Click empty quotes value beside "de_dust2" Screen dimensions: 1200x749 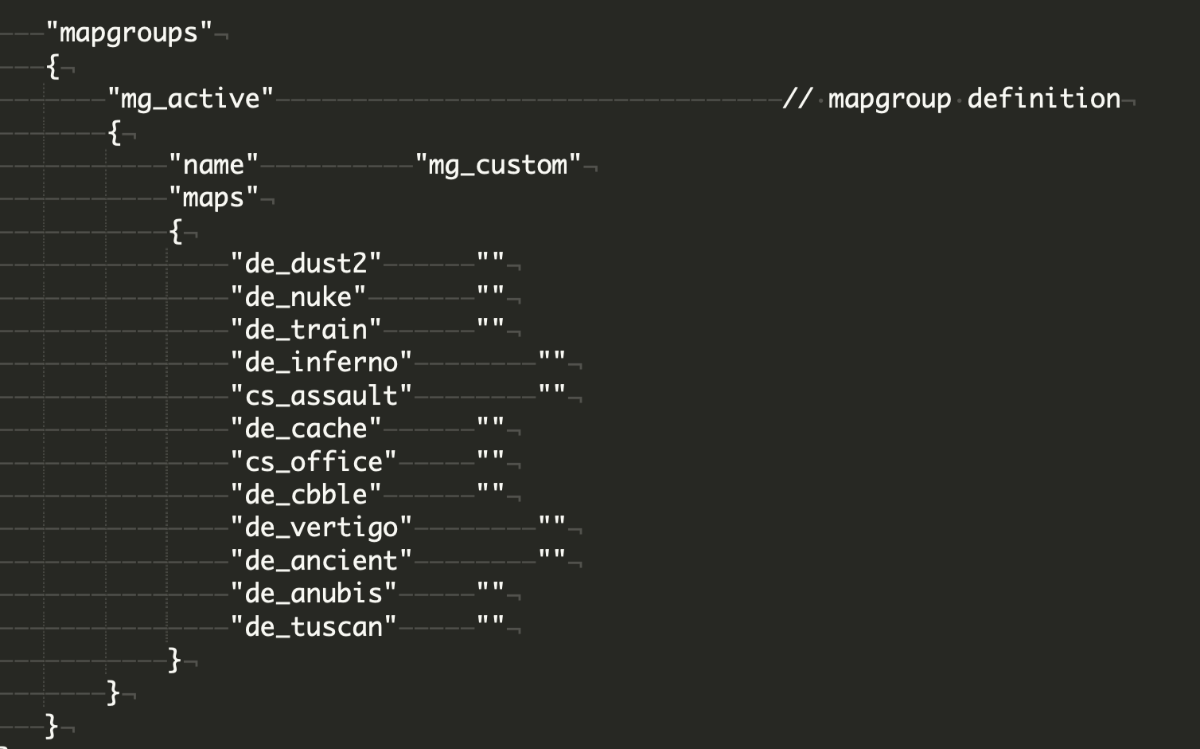tap(490, 264)
